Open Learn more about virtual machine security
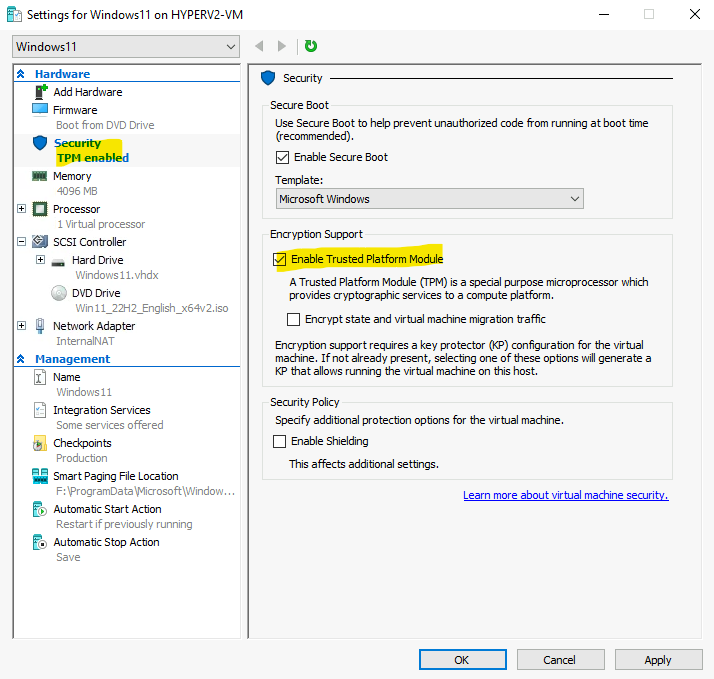The height and width of the screenshot is (679, 714). (x=566, y=495)
